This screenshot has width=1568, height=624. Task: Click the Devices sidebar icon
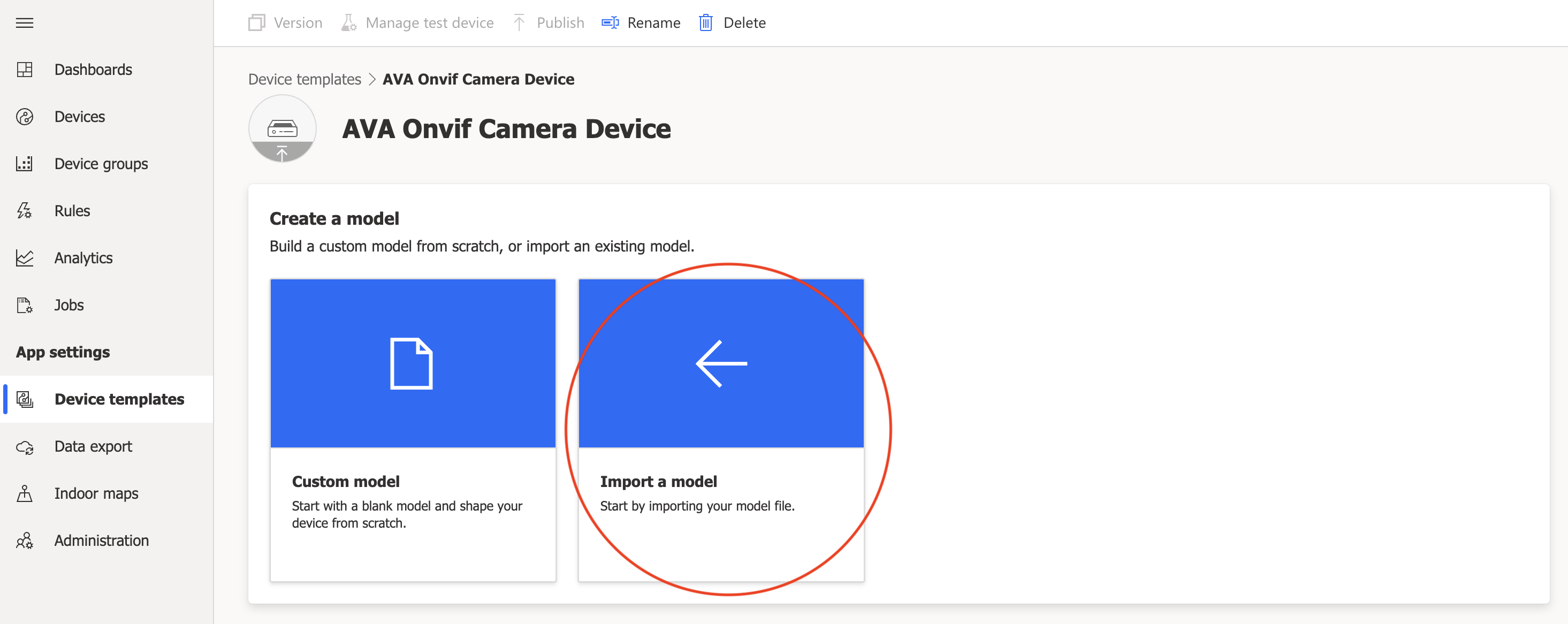coord(26,115)
